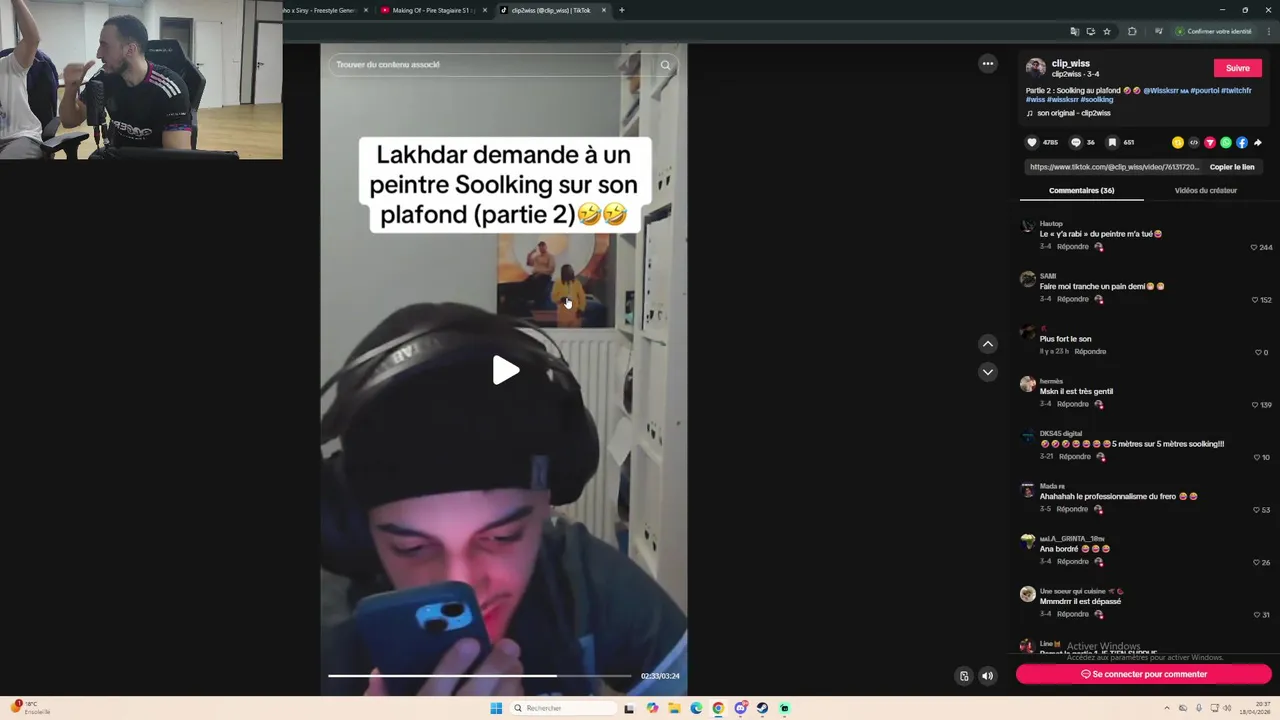Go to the previous video with up chevron
Screen dimensions: 1280x720
(x=988, y=344)
